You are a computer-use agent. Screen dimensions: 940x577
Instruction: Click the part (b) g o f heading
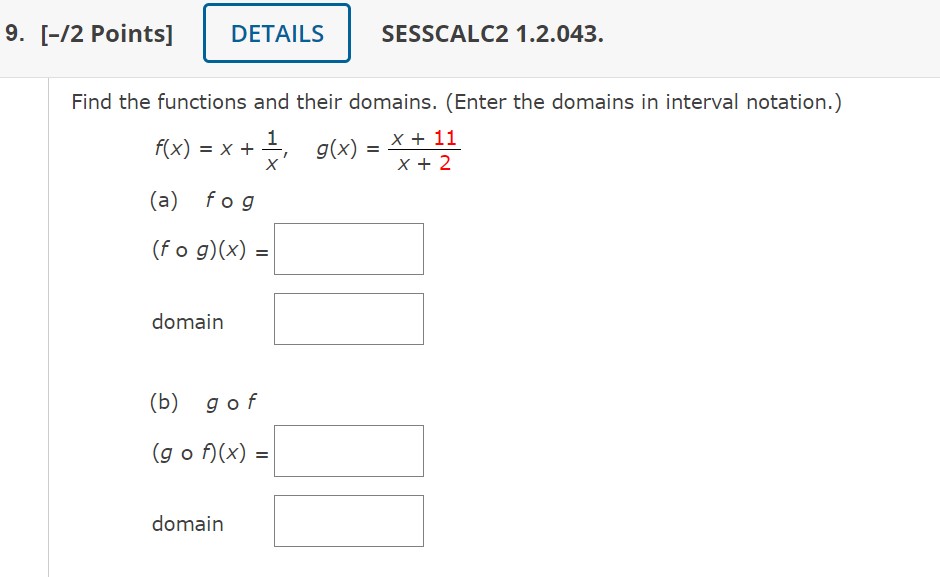coord(204,402)
